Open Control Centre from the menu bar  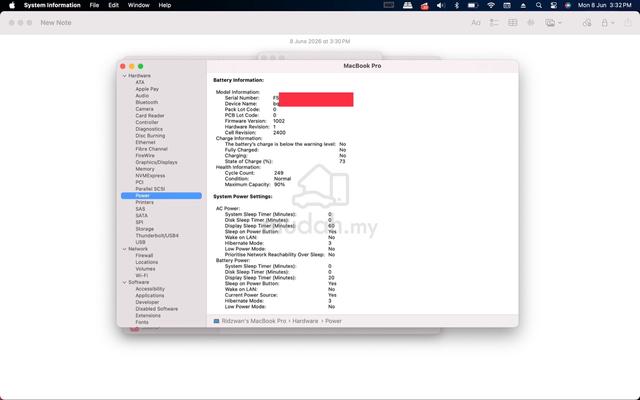pyautogui.click(x=553, y=5)
